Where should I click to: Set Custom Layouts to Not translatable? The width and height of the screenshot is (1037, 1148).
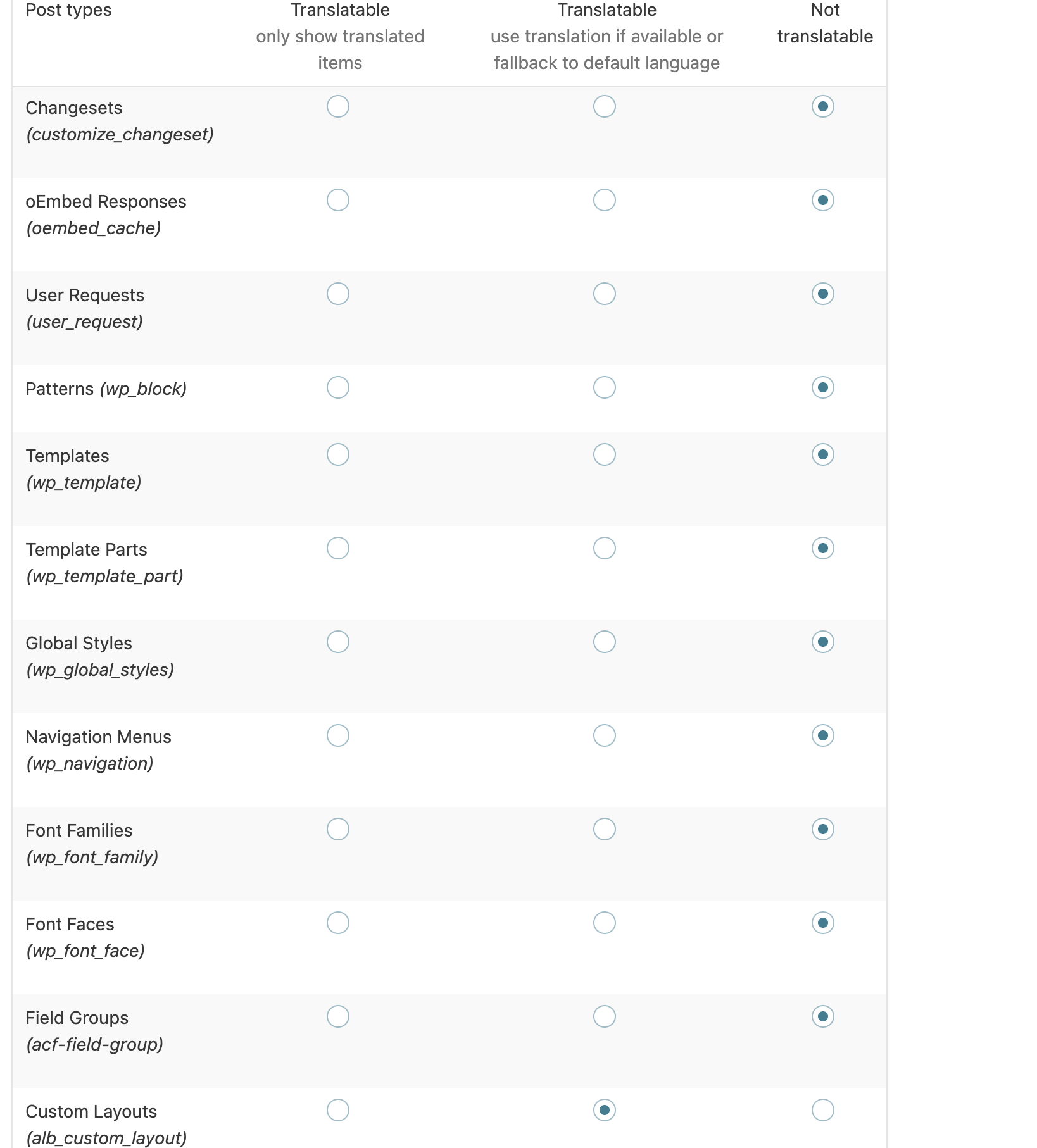click(x=823, y=1110)
